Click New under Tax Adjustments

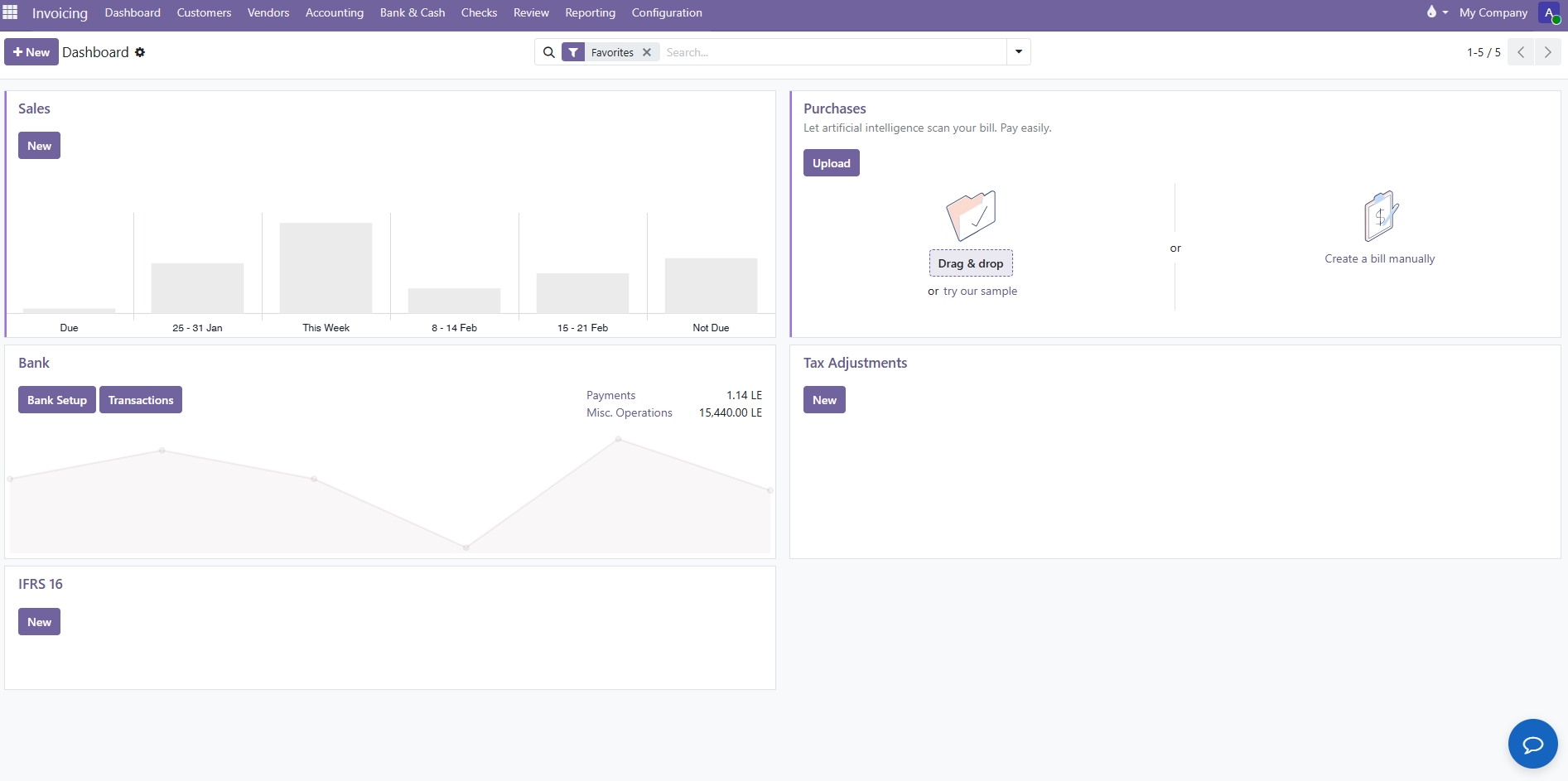click(823, 399)
